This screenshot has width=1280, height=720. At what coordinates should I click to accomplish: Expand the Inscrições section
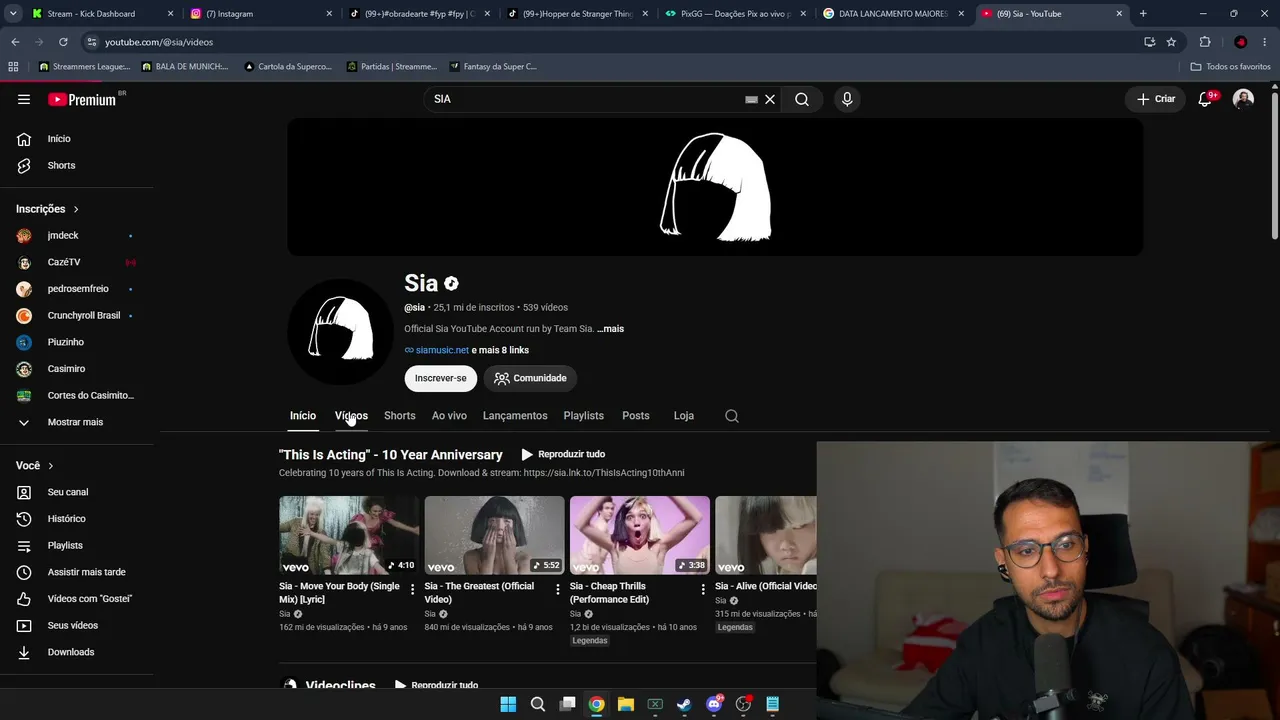(48, 209)
